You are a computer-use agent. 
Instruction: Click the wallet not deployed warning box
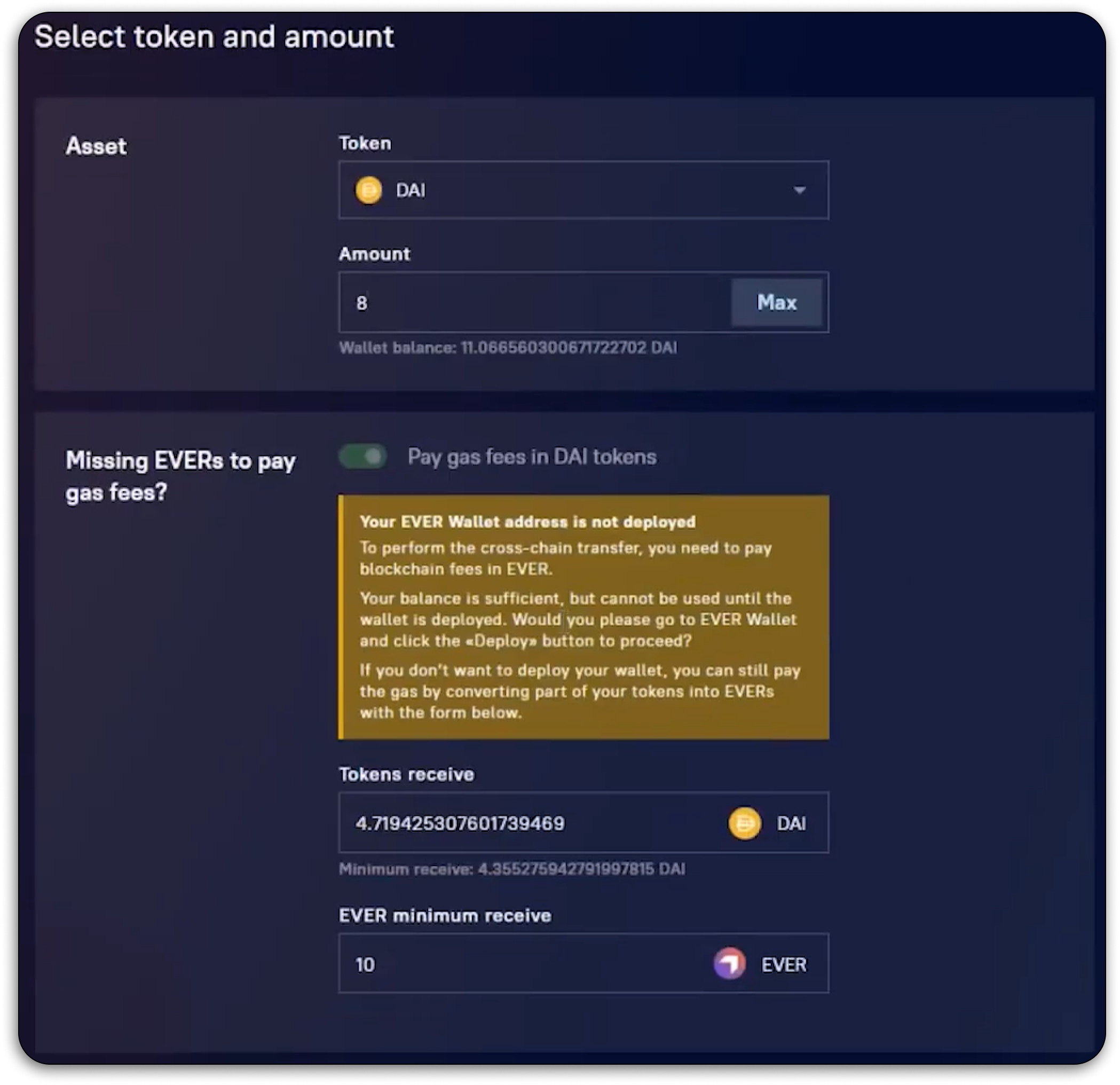(x=583, y=617)
